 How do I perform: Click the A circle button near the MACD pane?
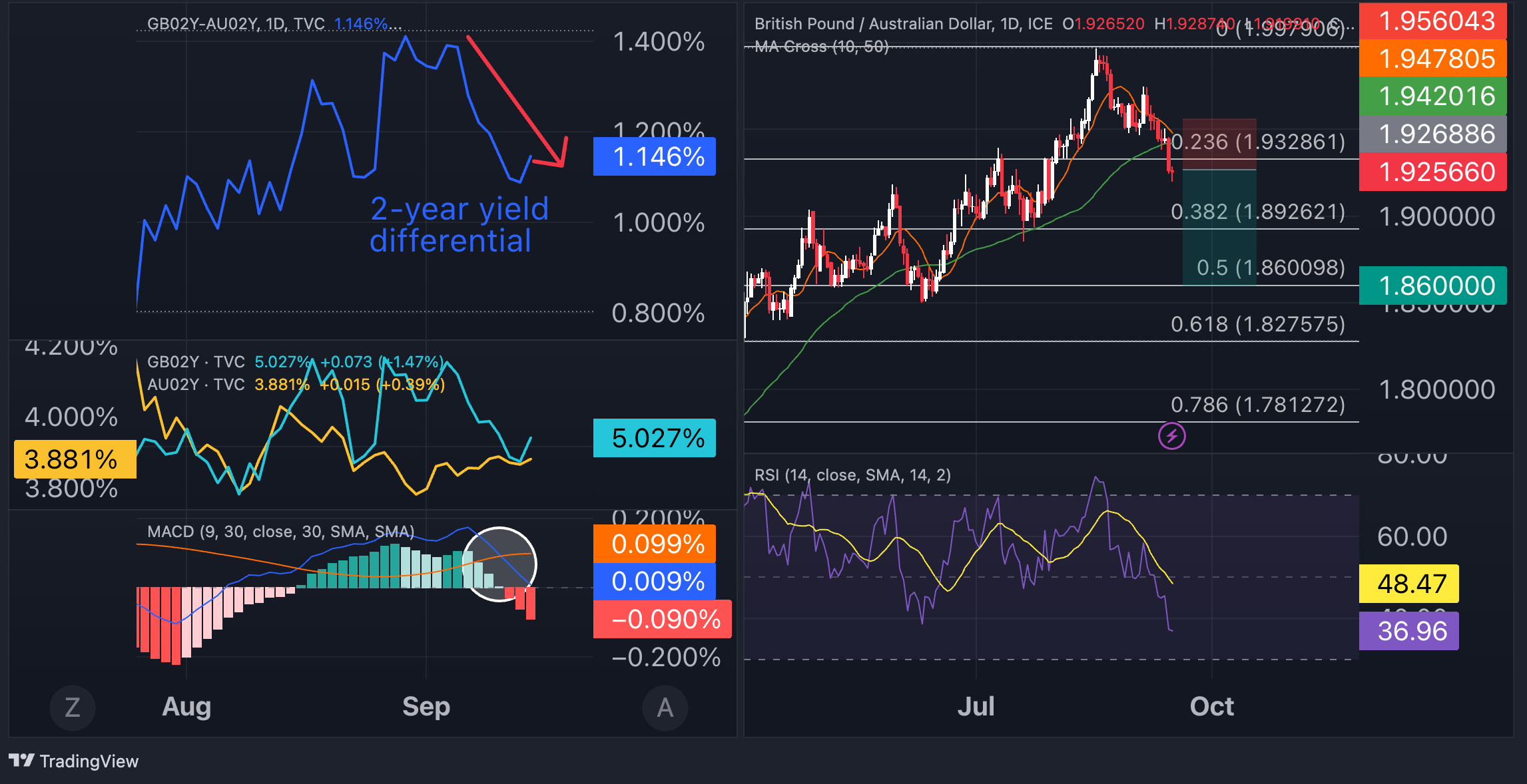[665, 707]
